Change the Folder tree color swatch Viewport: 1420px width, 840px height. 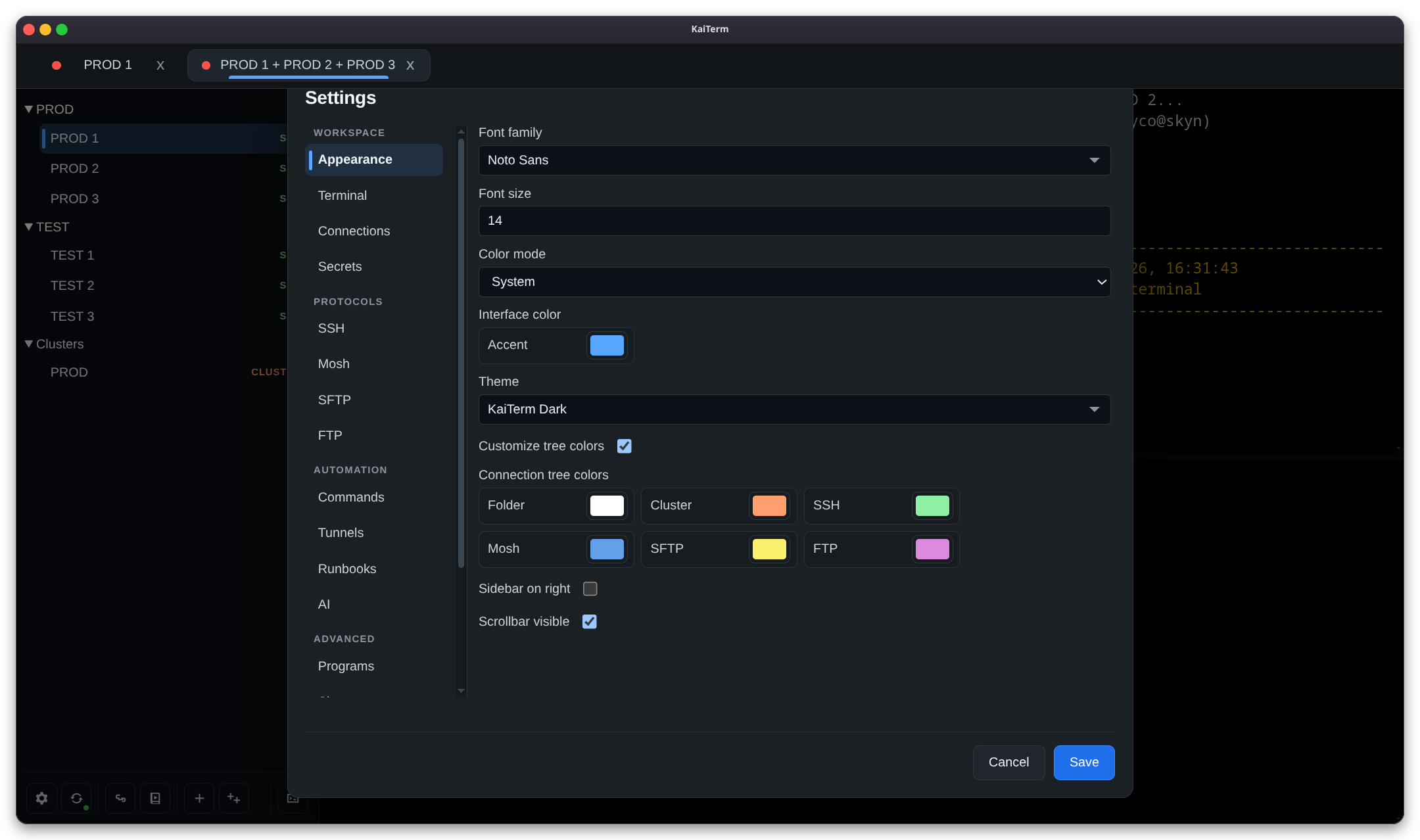(607, 505)
